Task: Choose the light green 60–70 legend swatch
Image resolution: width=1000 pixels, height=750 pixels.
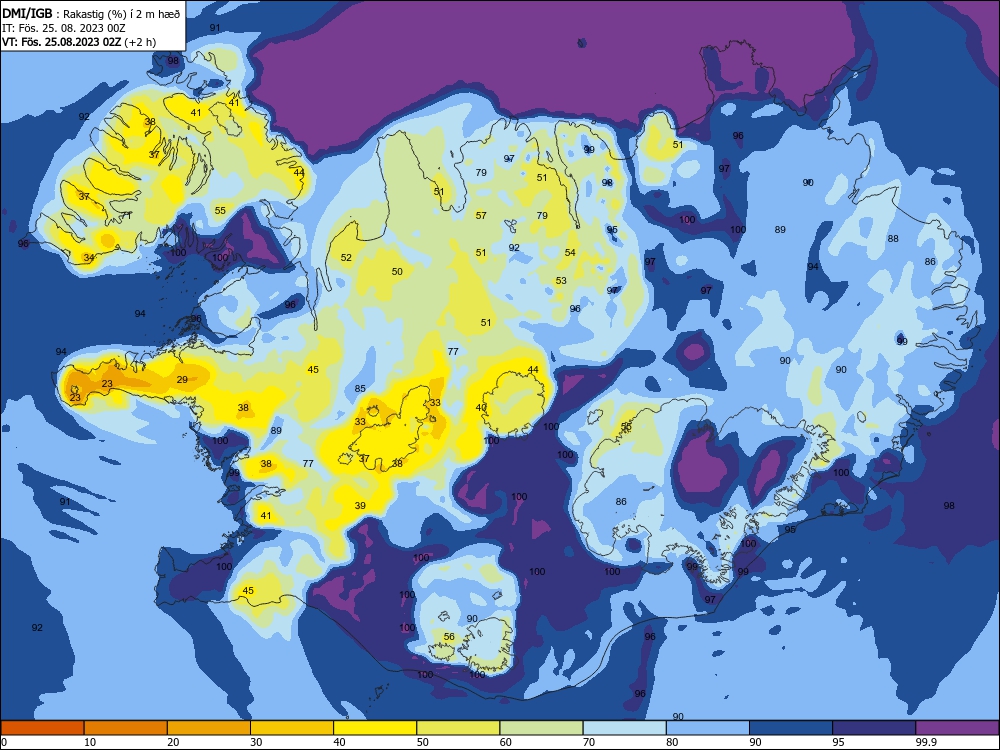Action: pyautogui.click(x=541, y=728)
